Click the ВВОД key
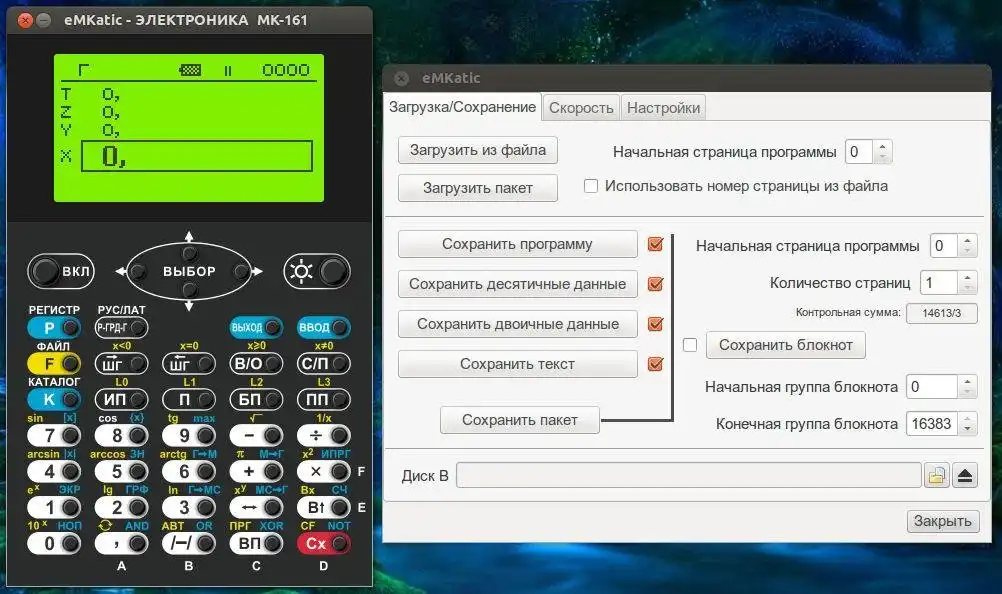1002x594 pixels. pos(324,328)
